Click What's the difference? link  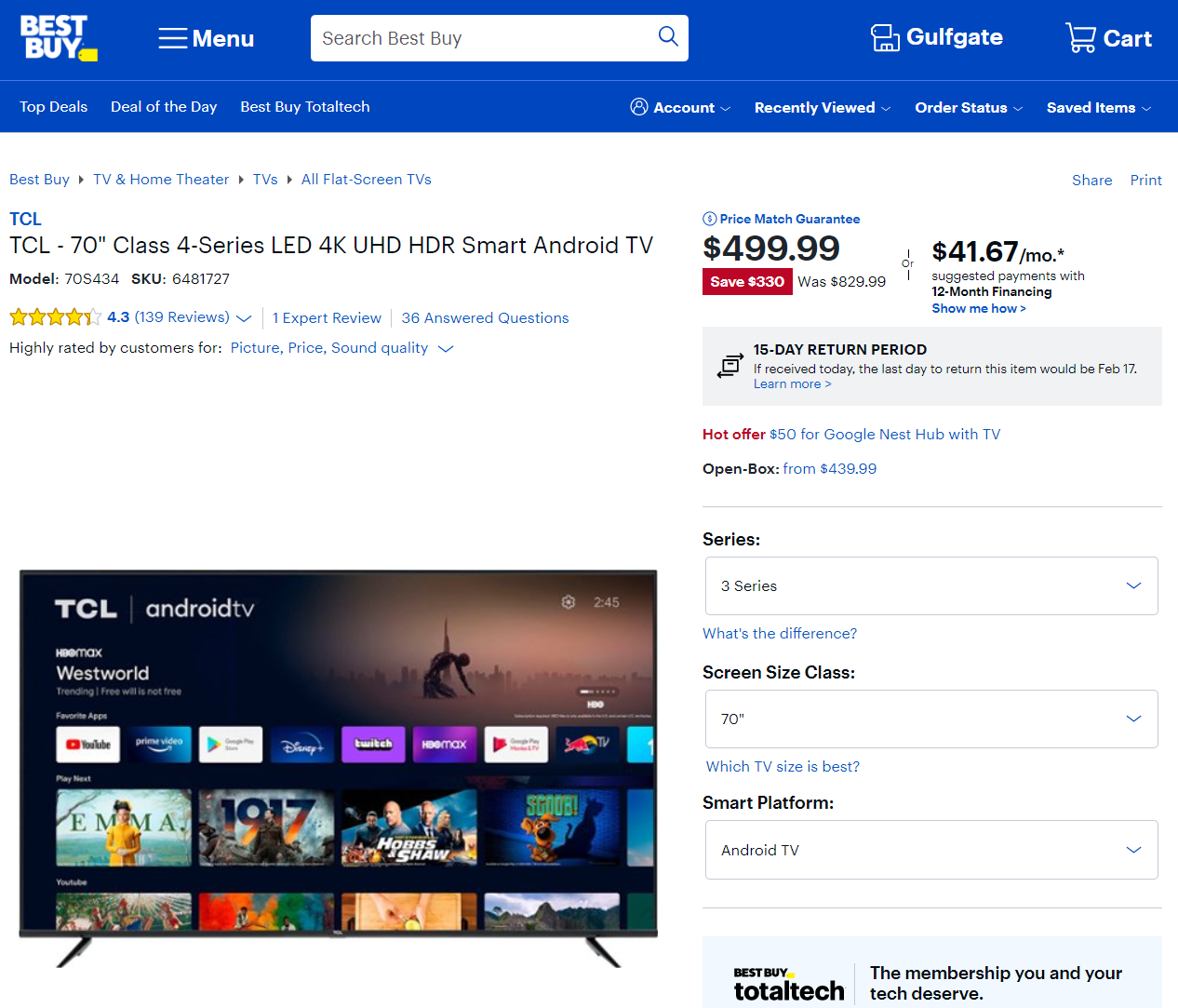pos(780,634)
